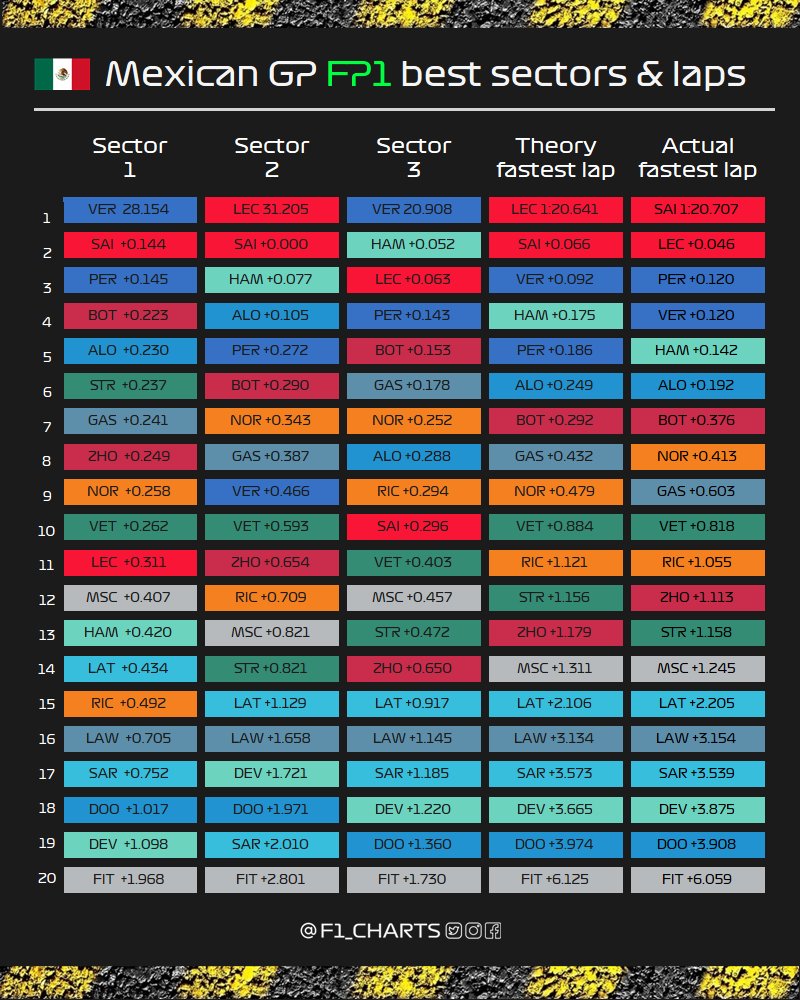Select the Theory fastest lap header
This screenshot has height=1000, width=800.
pos(555,157)
